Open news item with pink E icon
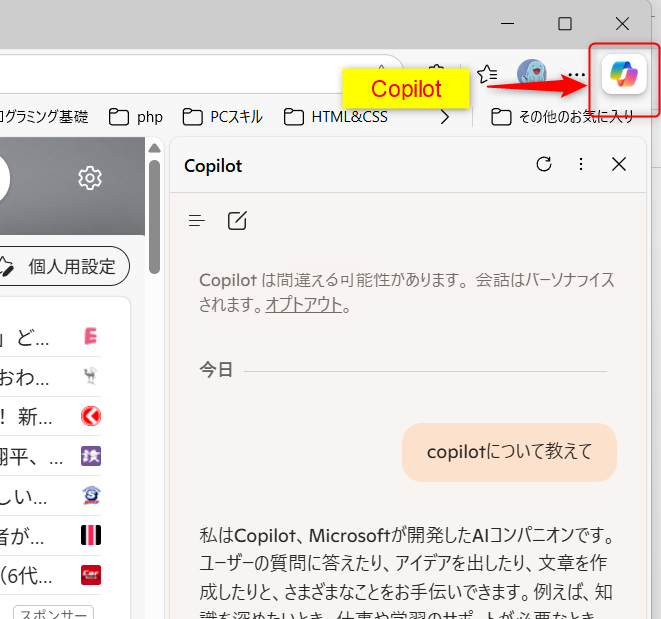The width and height of the screenshot is (661, 619). (50, 336)
